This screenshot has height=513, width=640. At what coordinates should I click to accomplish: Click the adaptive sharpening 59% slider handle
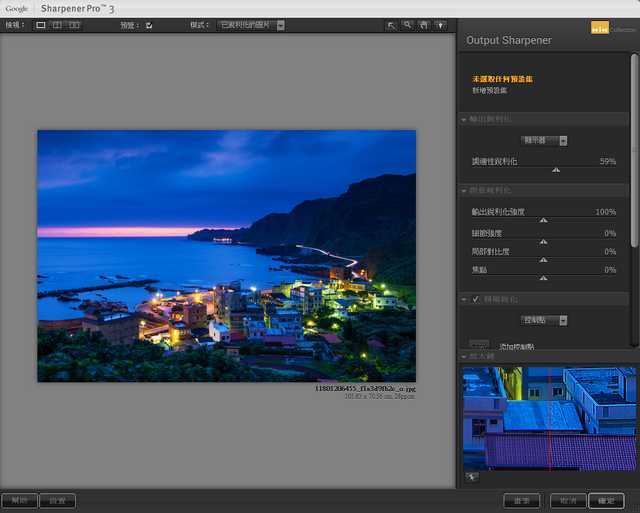click(x=556, y=170)
